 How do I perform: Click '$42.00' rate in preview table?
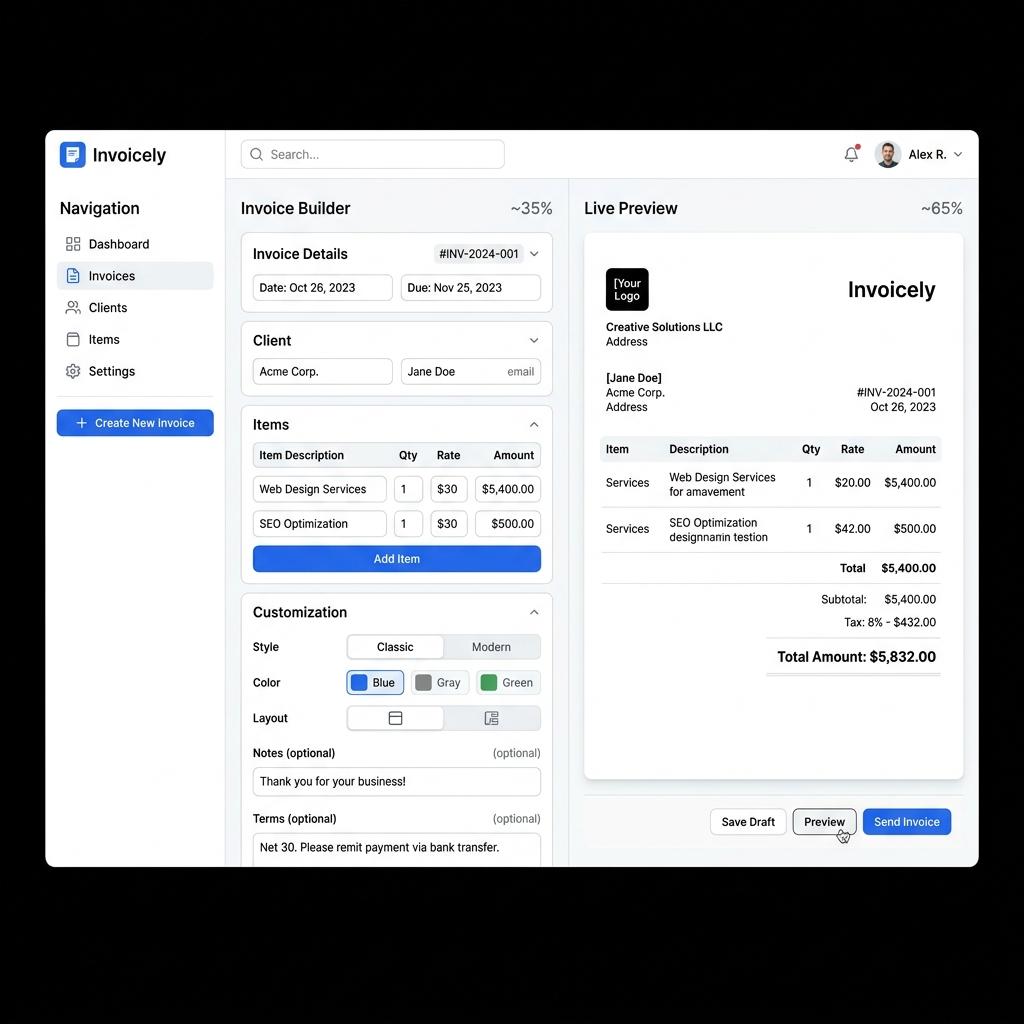pyautogui.click(x=852, y=529)
